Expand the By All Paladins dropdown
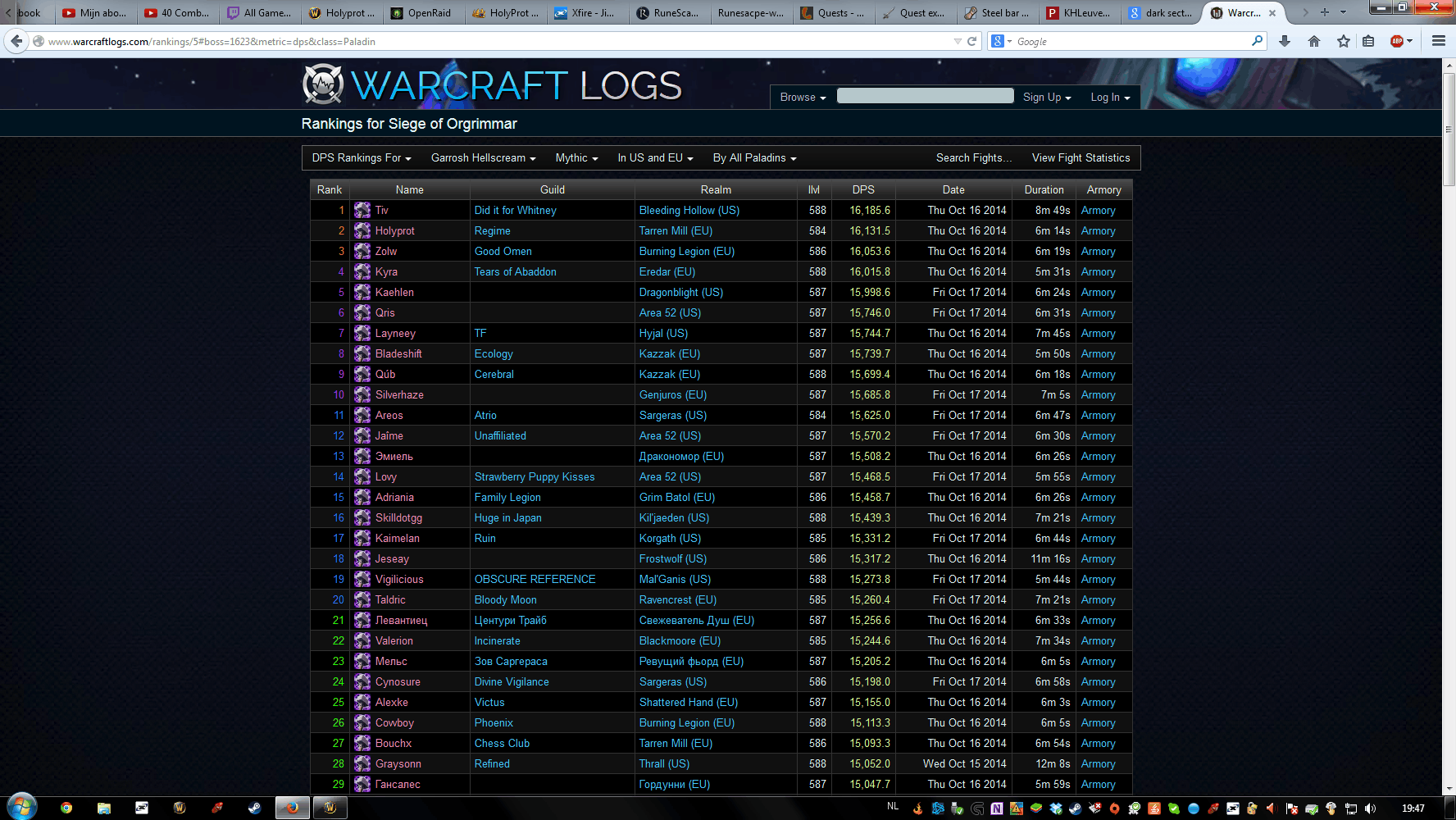Image resolution: width=1456 pixels, height=820 pixels. (x=754, y=157)
